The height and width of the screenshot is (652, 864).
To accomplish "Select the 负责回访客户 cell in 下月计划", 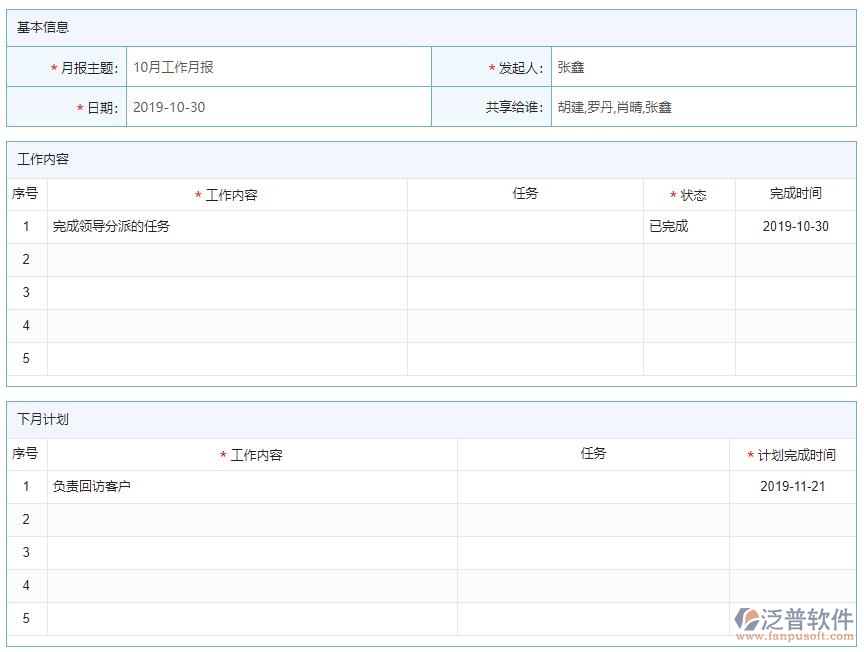I will 252,487.
